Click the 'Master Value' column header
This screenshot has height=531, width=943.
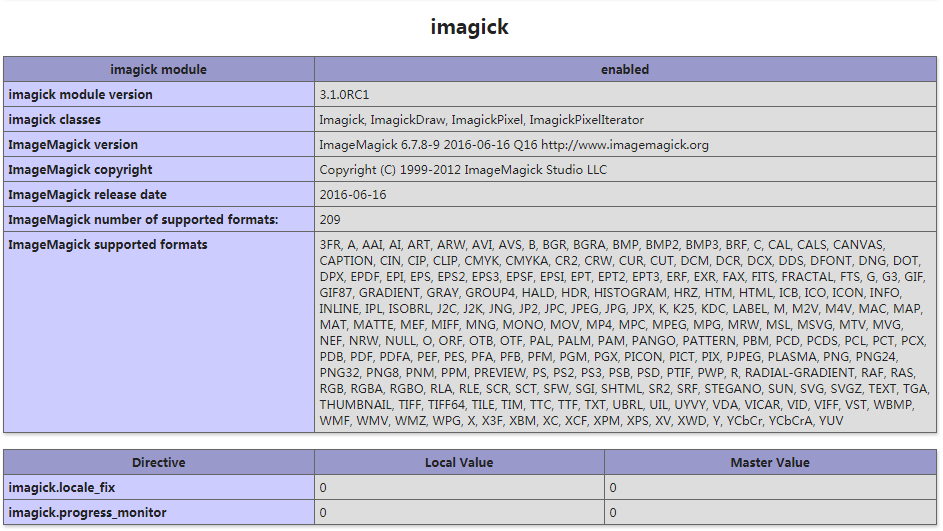769,463
